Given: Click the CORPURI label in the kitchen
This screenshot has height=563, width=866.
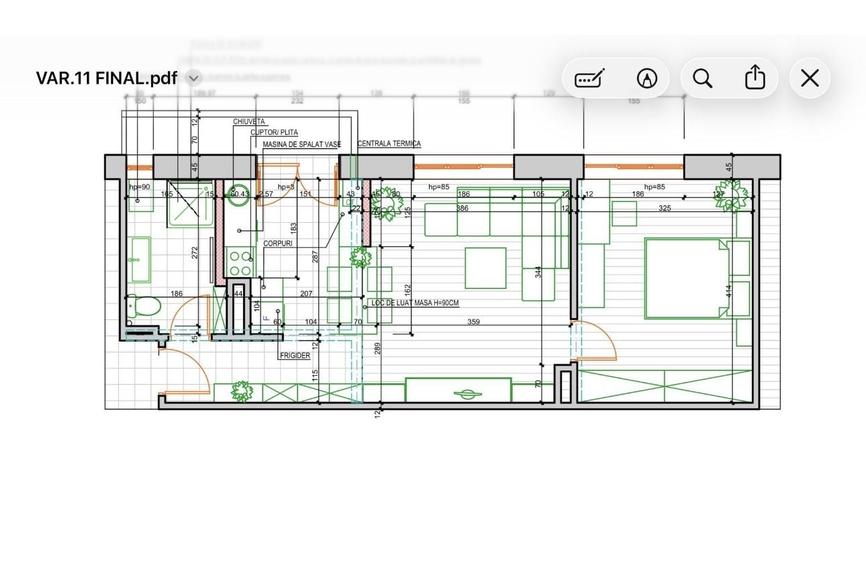Looking at the screenshot, I should pos(278,243).
